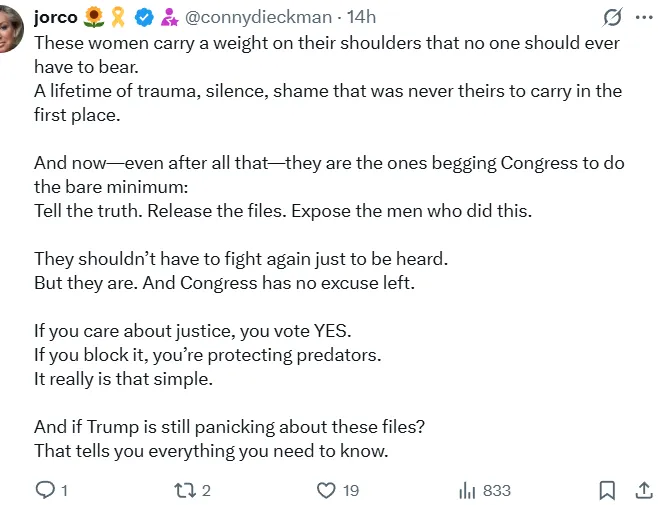Repost this tweet using the retweet arrows icon
Viewport: 658px width, 505px height.
click(185, 490)
